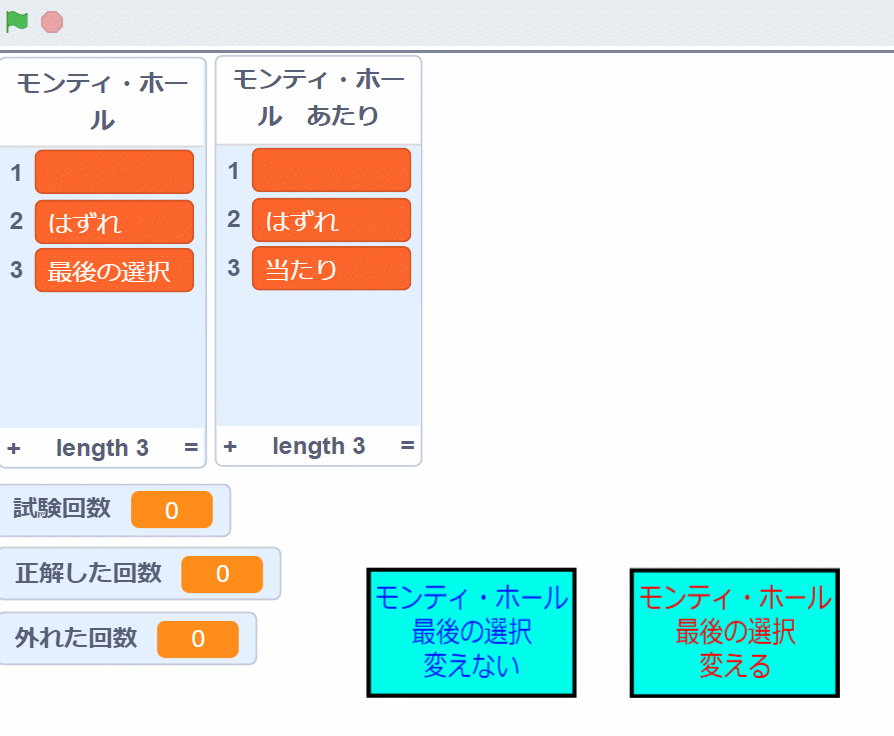This screenshot has width=894, height=736.
Task: Click the 試験回数 variable monitor
Action: [x=115, y=510]
